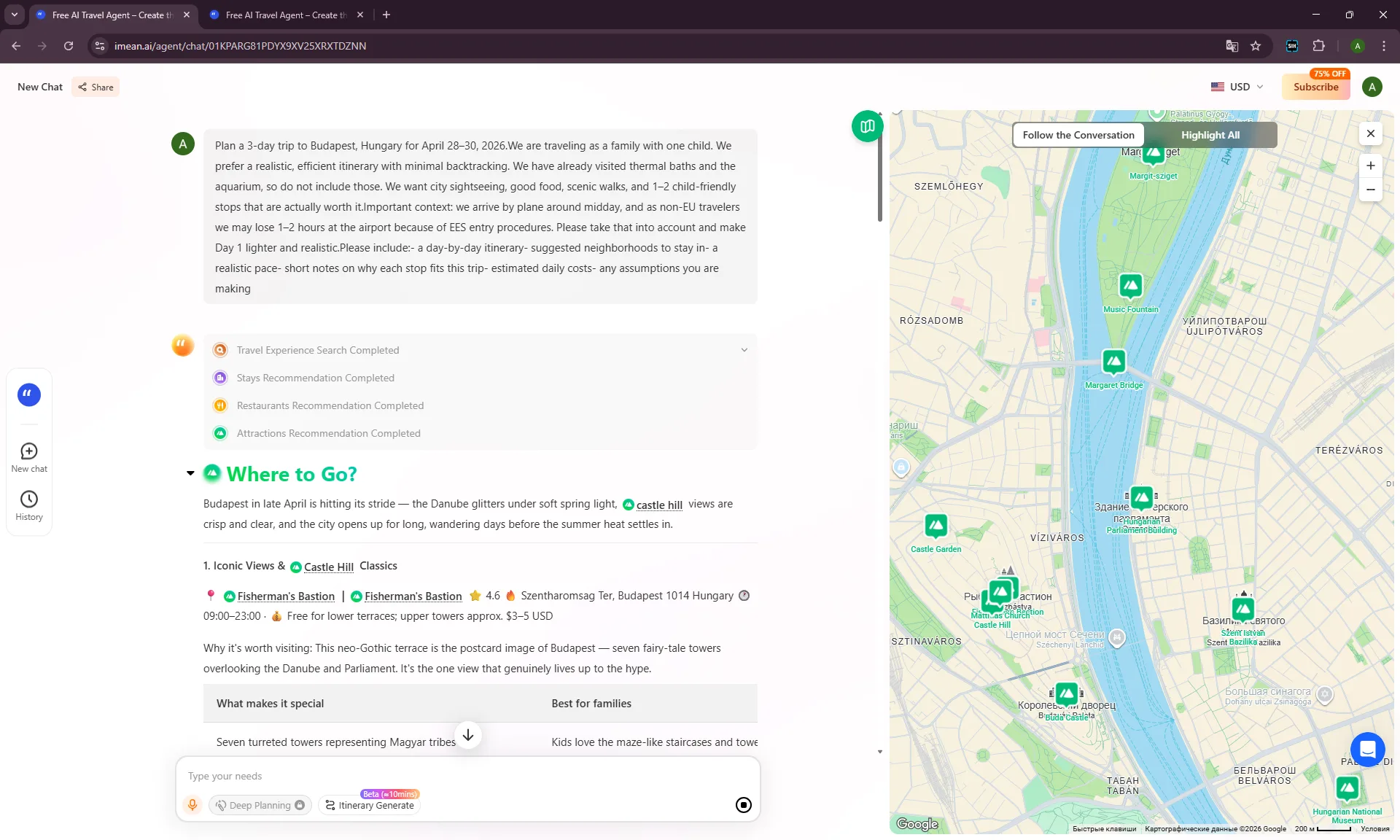Open the browser tab search dropdown
Screen dimensions: 1400x840
point(15,15)
